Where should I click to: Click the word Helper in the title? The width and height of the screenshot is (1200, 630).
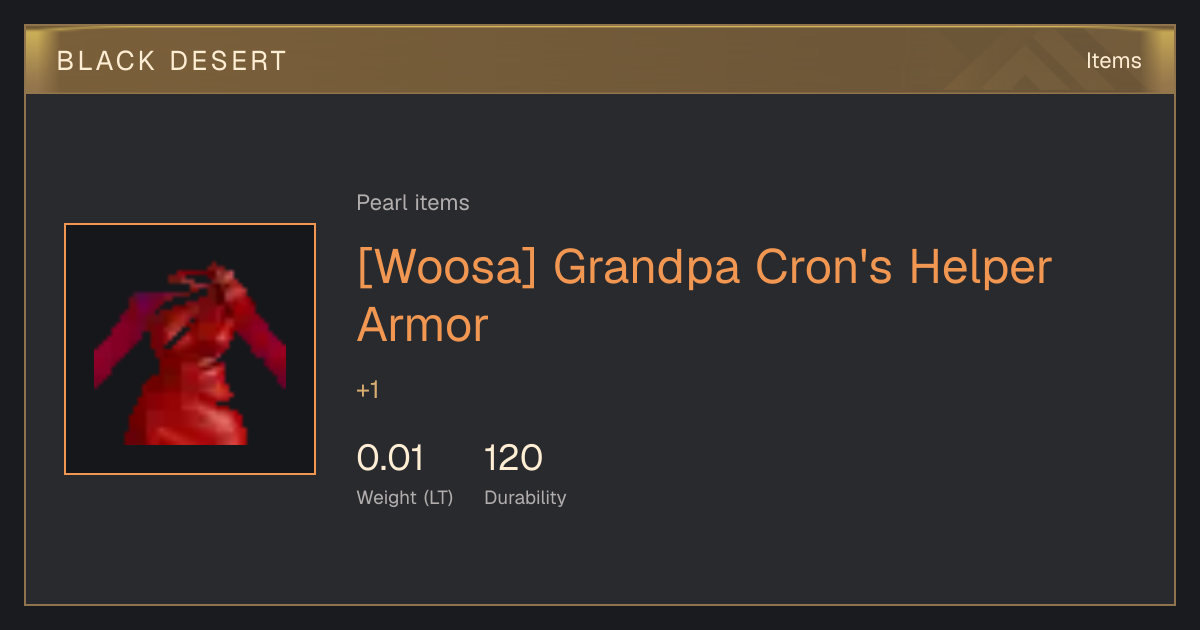pos(980,268)
